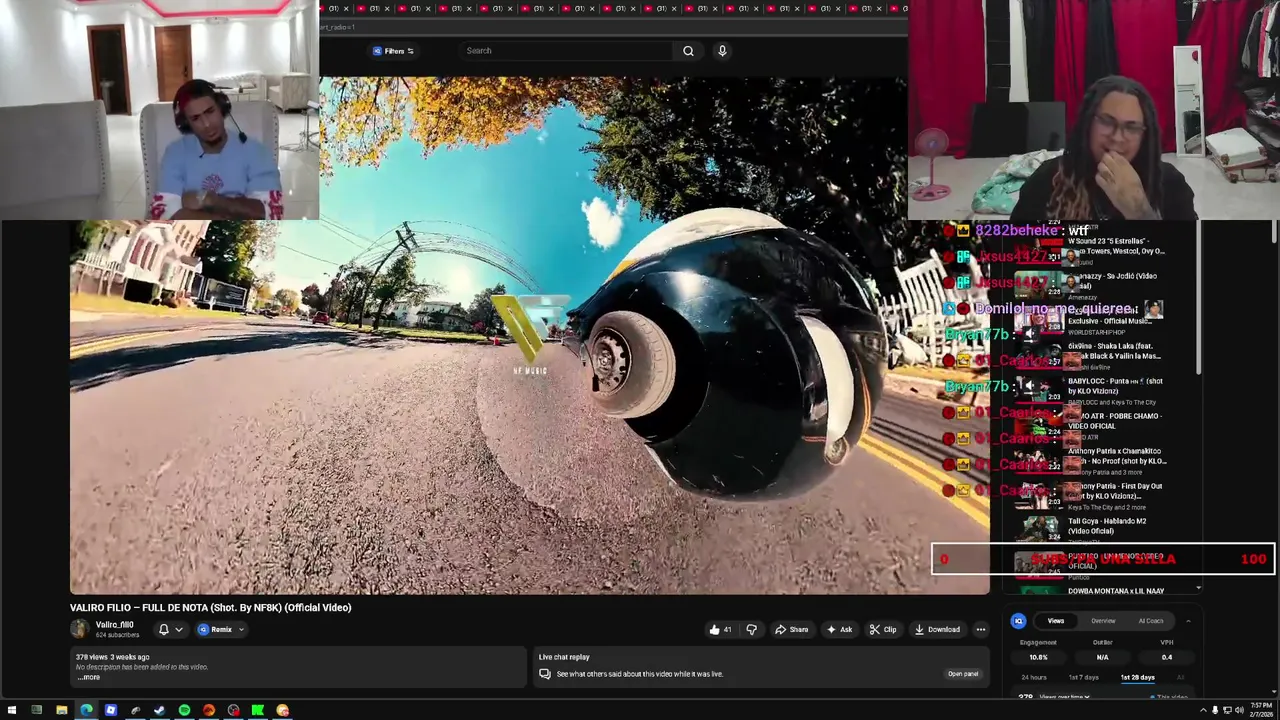Select the 1st 28 days range tab

click(x=1137, y=678)
